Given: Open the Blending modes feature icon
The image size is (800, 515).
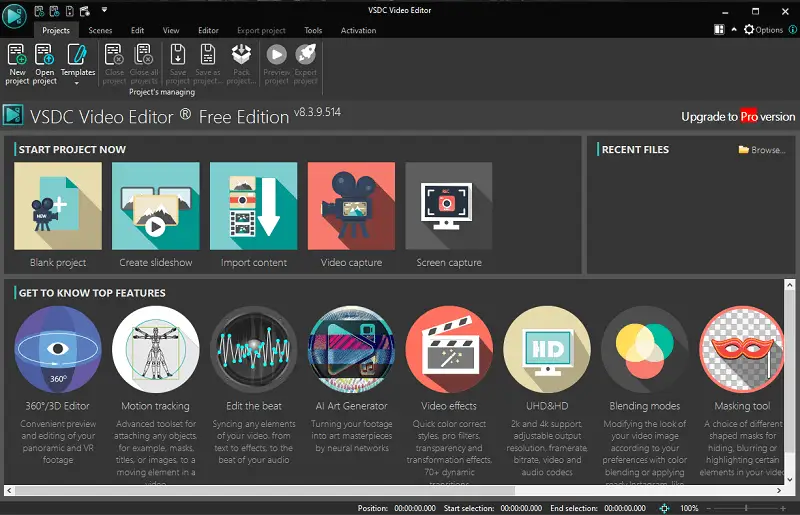Looking at the screenshot, I should click(645, 349).
